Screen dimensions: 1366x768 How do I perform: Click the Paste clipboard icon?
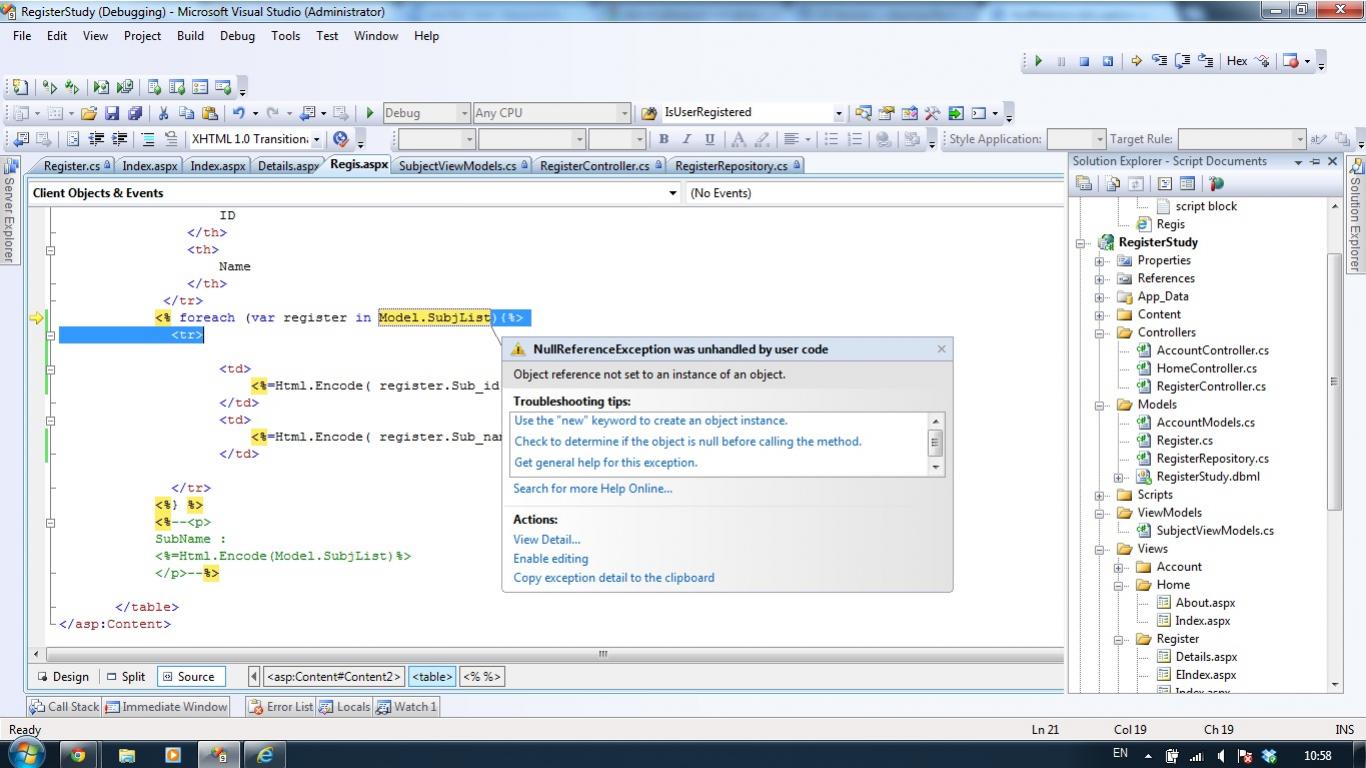209,113
